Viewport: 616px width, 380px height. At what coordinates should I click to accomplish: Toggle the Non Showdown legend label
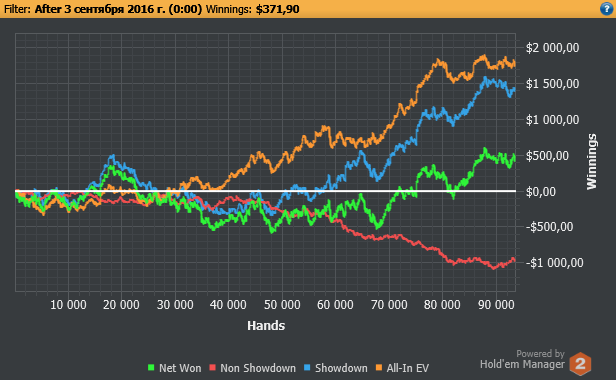(258, 368)
